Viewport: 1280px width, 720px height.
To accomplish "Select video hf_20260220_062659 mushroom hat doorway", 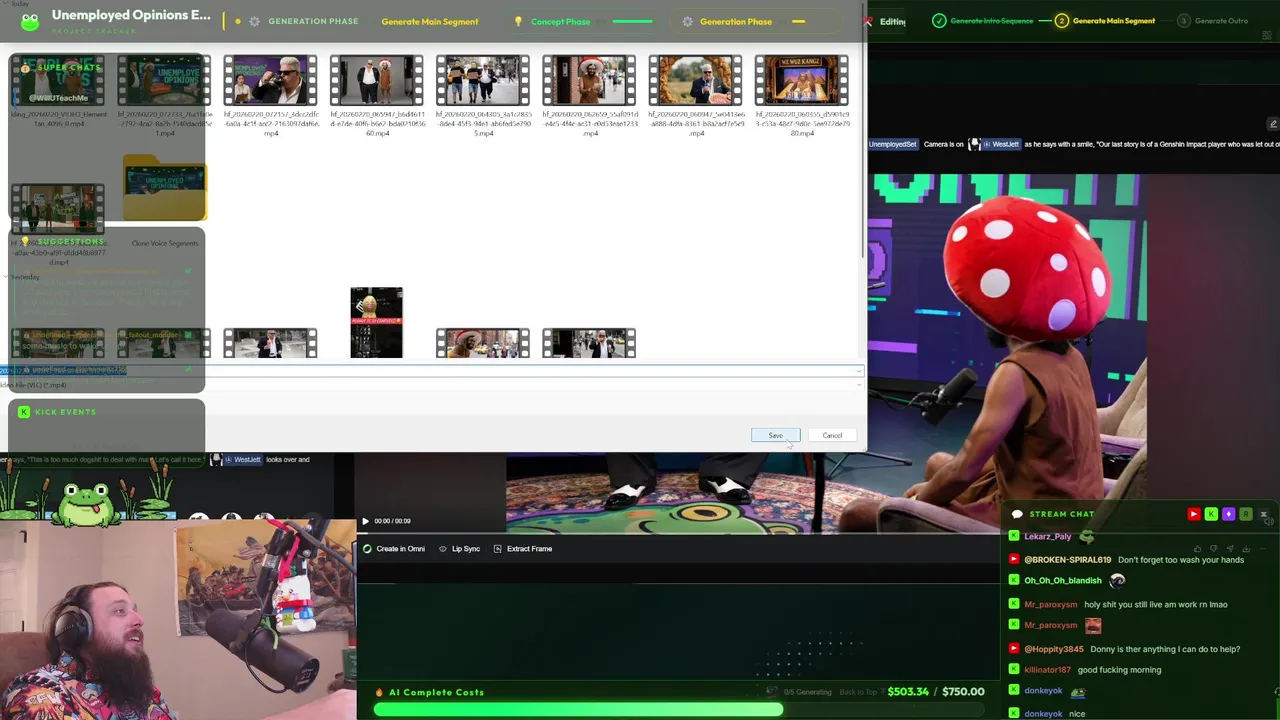I will point(589,80).
